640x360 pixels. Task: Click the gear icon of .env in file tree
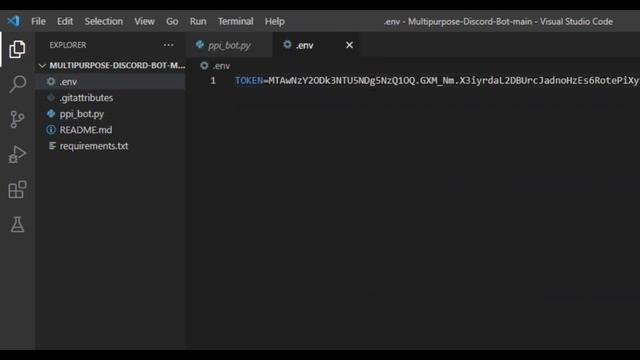51,82
